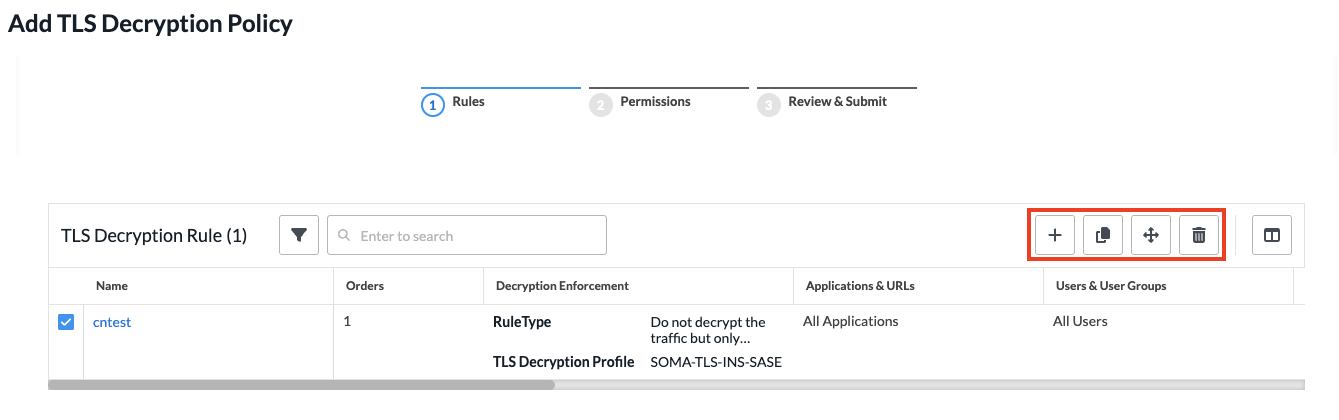This screenshot has width=1339, height=420.
Task: Click the Applications & URLs column header
Action: pos(860,286)
